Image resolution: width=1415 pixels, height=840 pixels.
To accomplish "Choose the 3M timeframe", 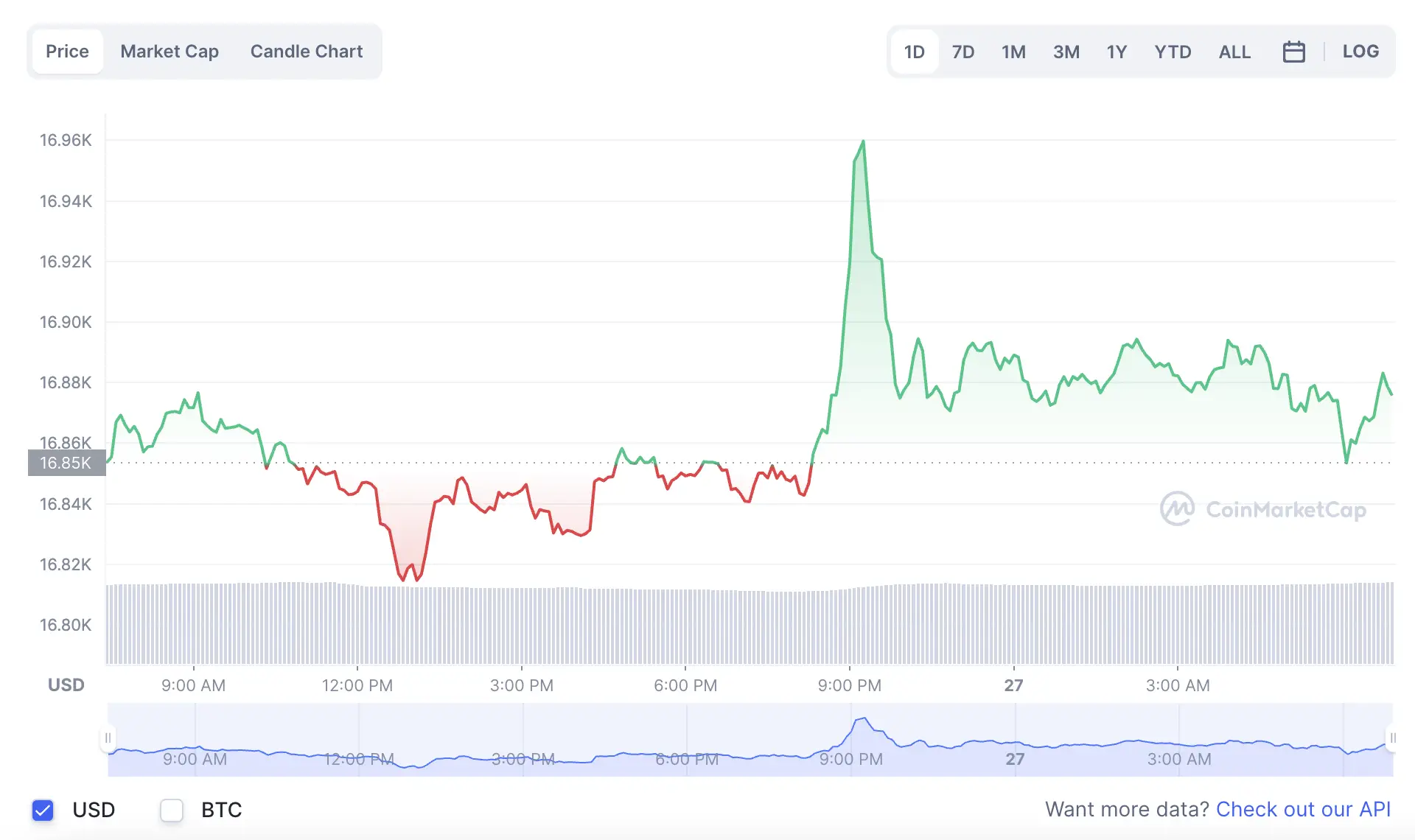I will 1066,52.
